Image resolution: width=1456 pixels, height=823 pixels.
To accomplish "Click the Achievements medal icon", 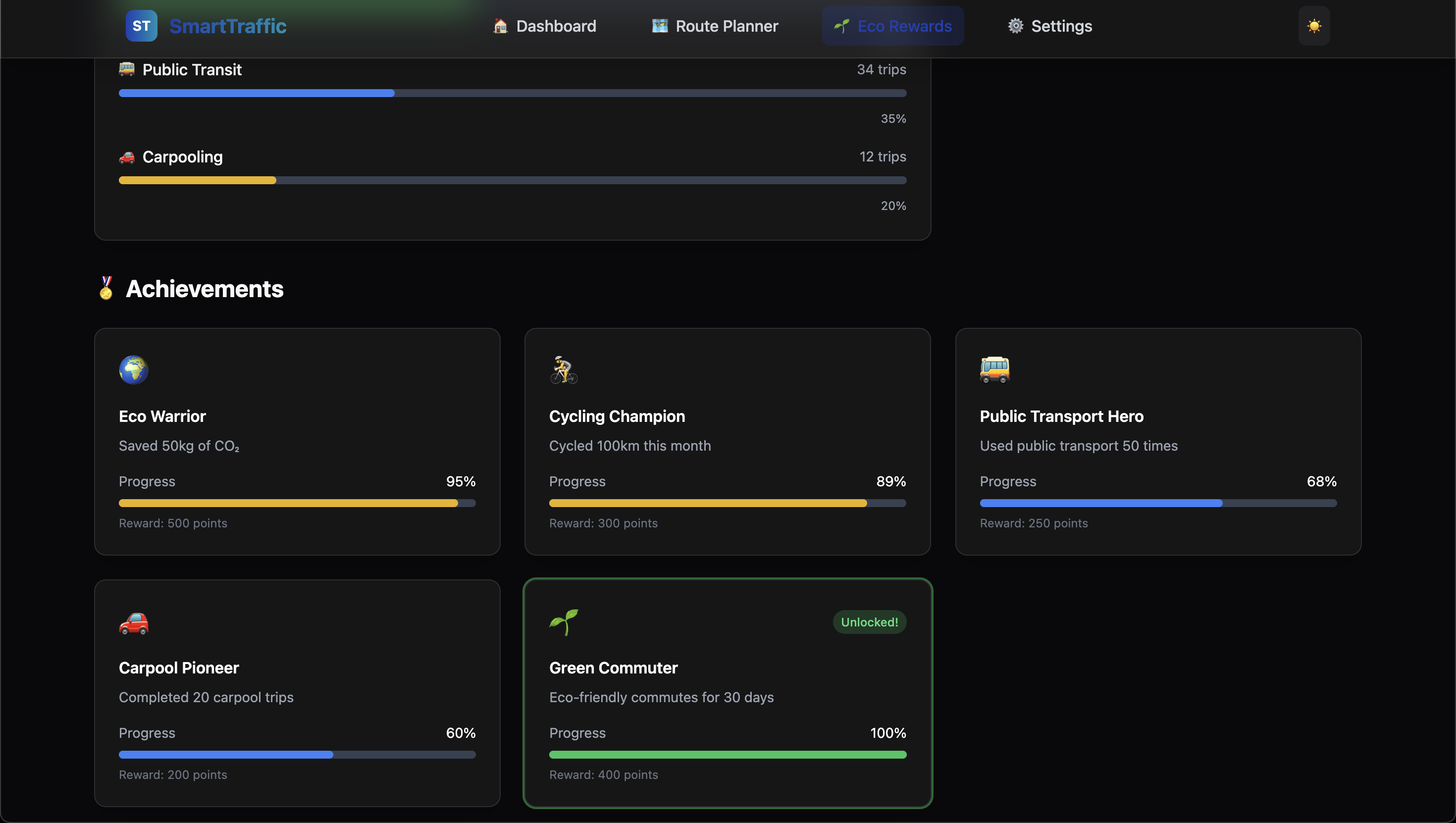I will pyautogui.click(x=105, y=288).
